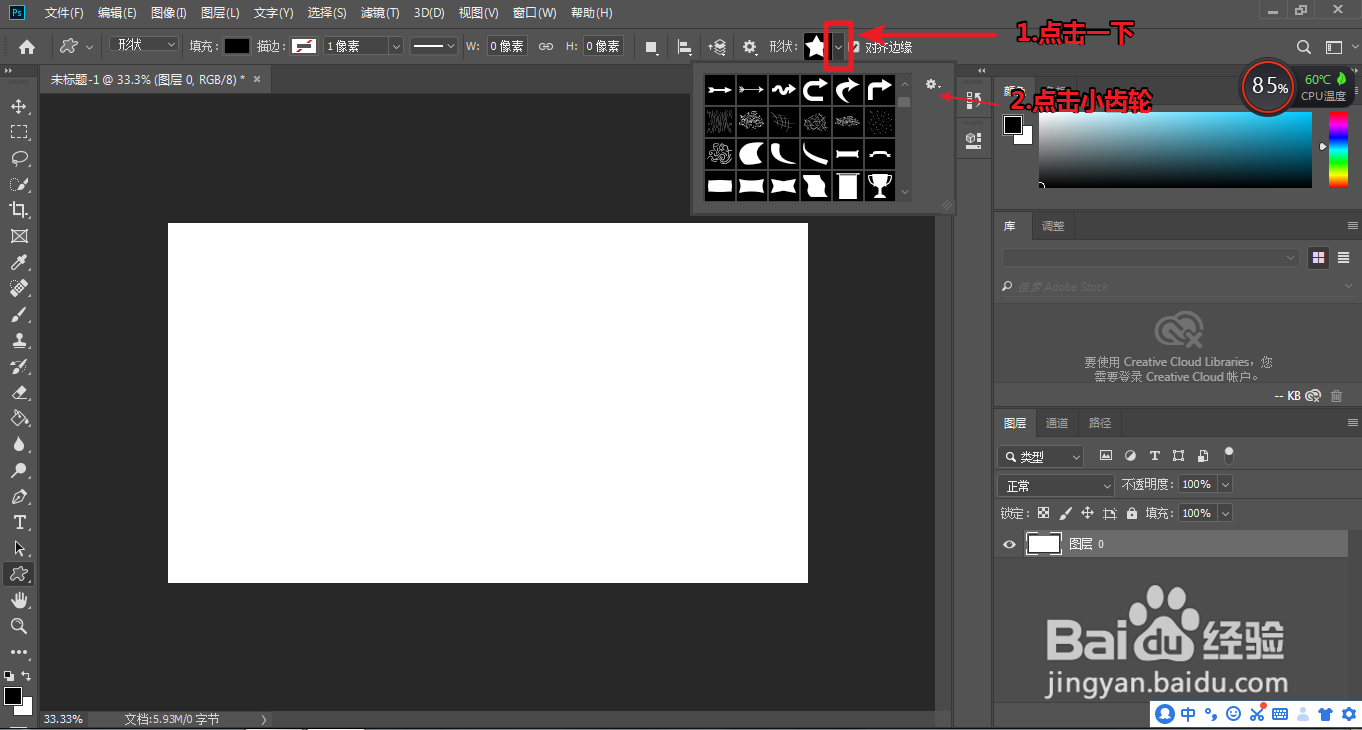Select the History Brush tool
Image resolution: width=1362 pixels, height=730 pixels.
(18, 366)
